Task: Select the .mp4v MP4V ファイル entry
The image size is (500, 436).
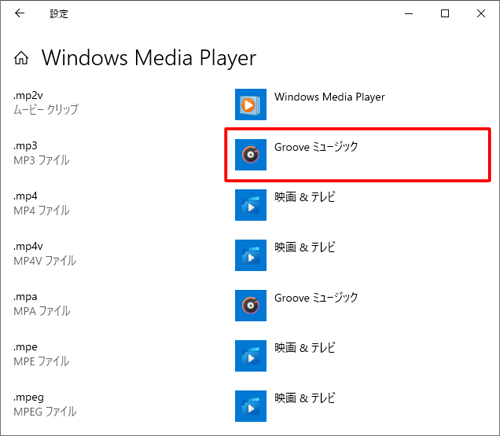Action: click(45, 254)
